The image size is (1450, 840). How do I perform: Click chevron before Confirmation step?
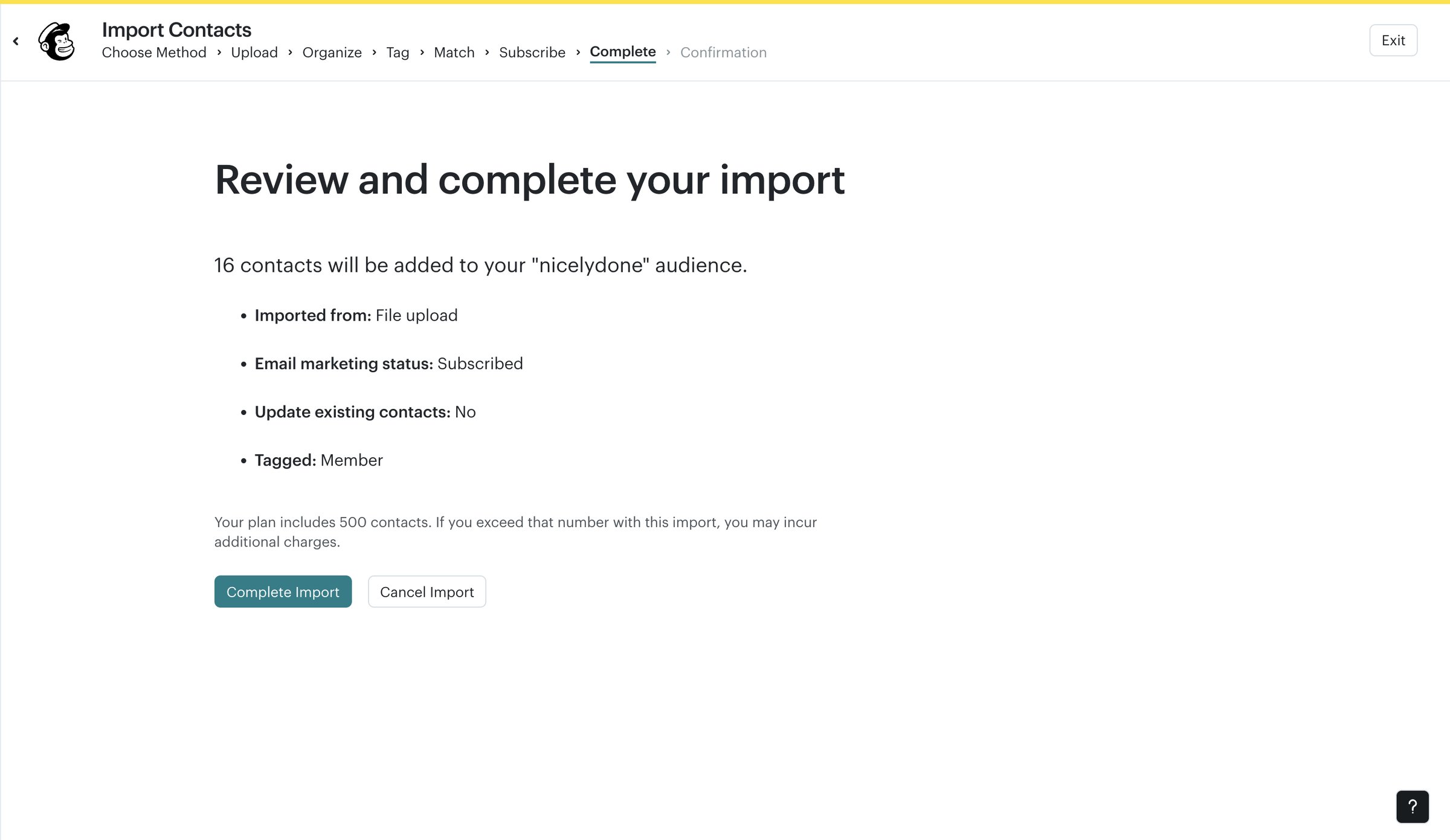(x=668, y=53)
